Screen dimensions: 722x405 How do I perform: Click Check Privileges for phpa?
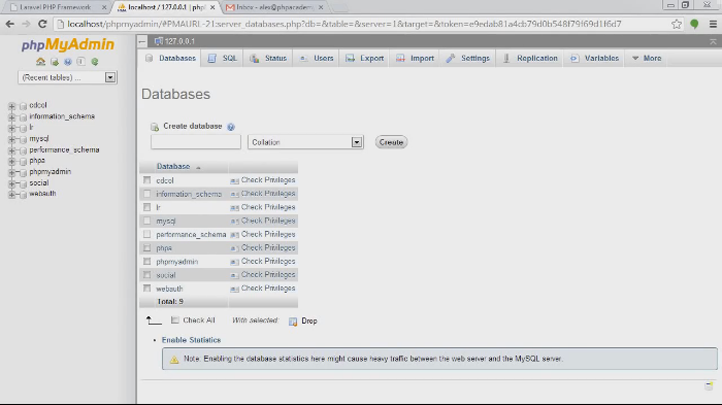[268, 248]
